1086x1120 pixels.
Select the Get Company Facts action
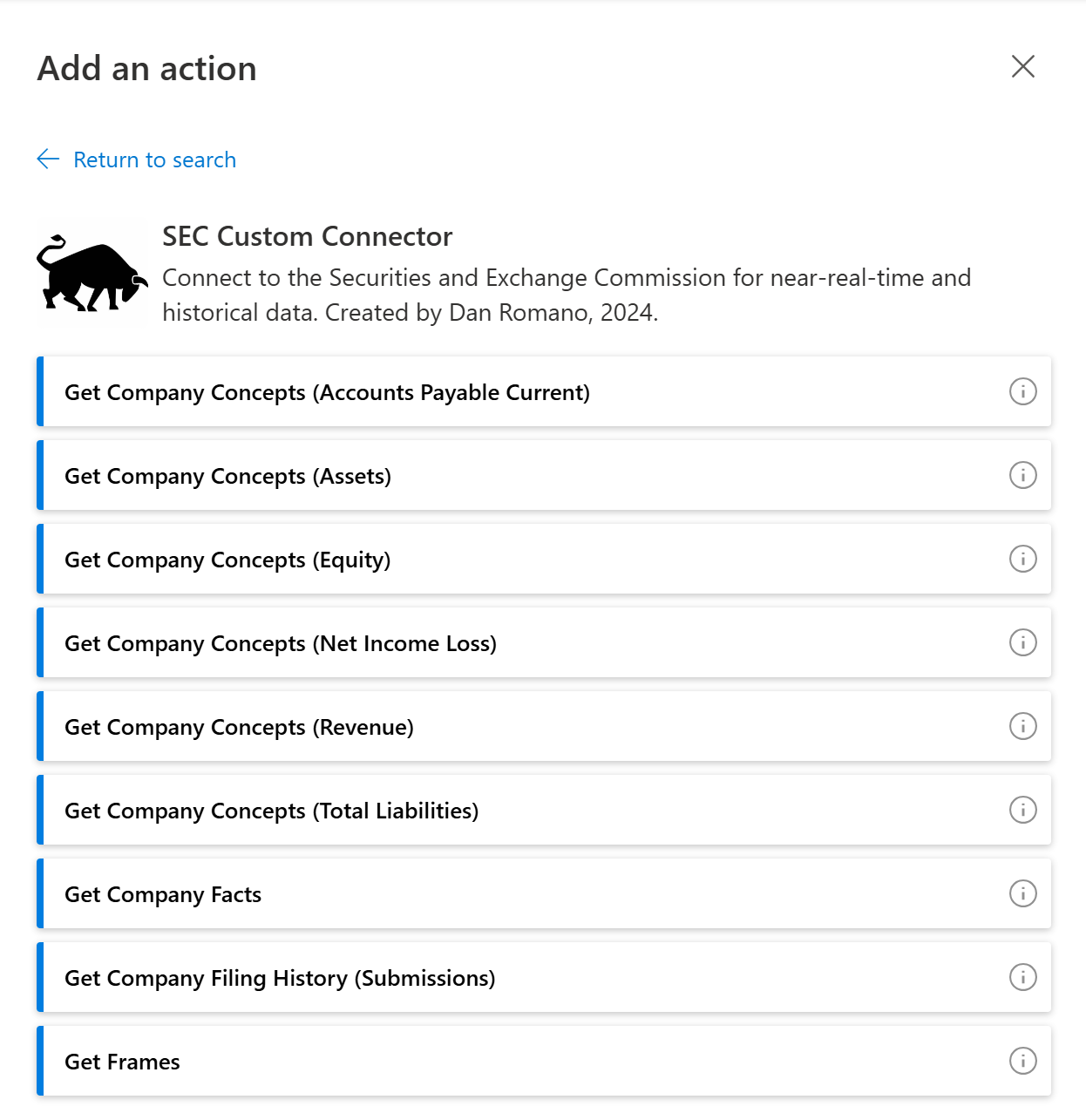[544, 893]
